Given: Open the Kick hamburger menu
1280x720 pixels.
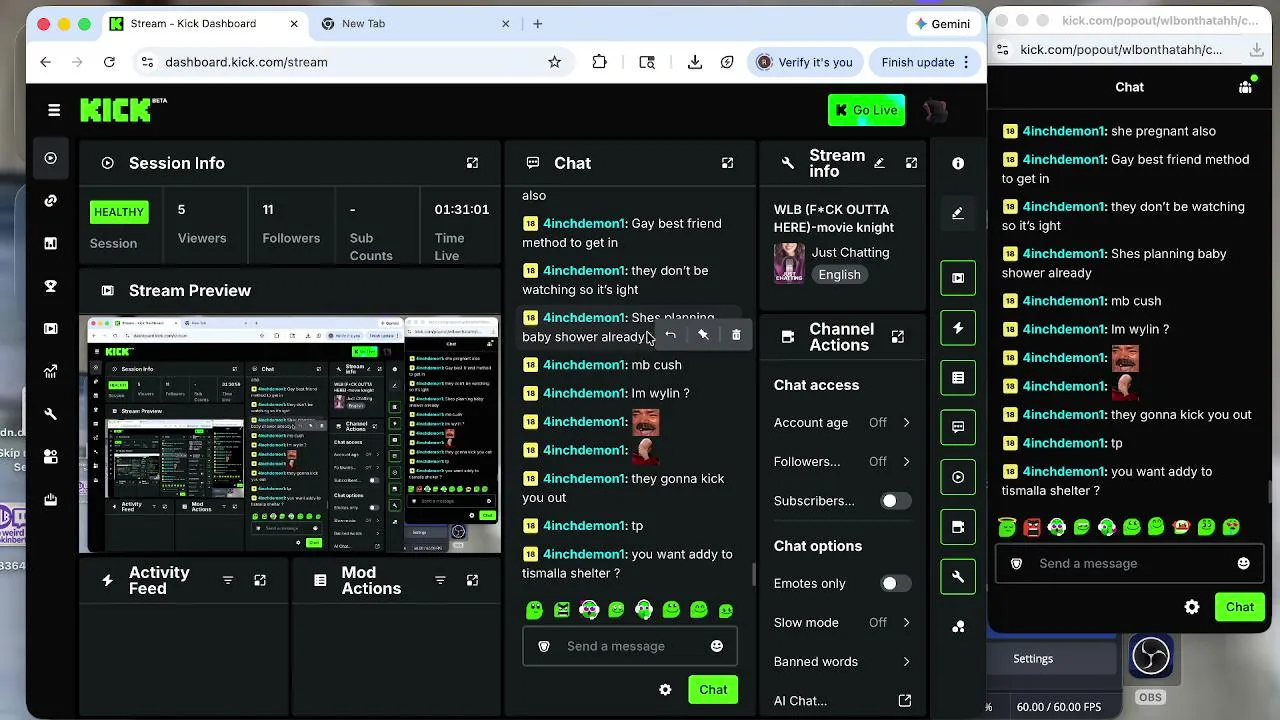Looking at the screenshot, I should (54, 110).
